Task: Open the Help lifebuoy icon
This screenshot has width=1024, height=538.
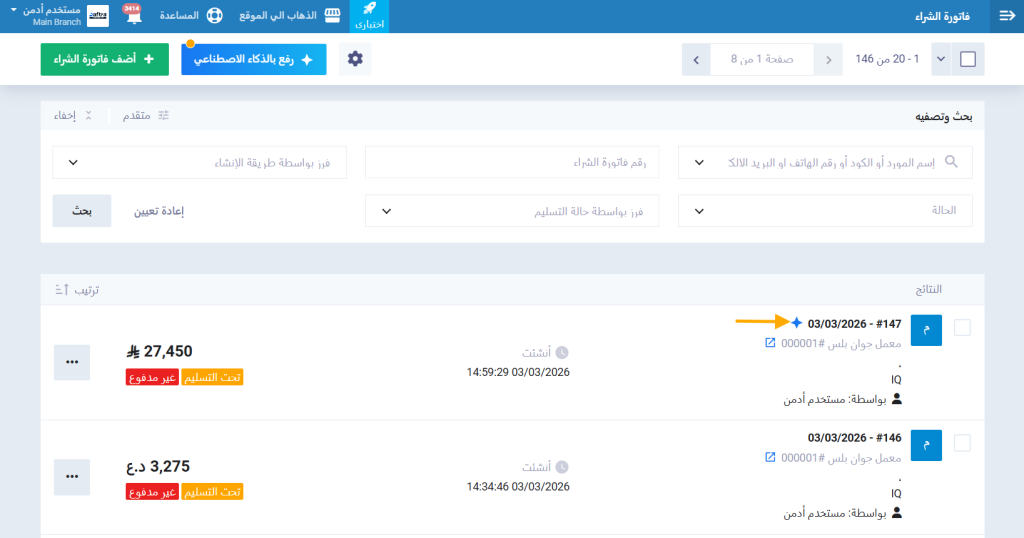Action: [x=213, y=17]
